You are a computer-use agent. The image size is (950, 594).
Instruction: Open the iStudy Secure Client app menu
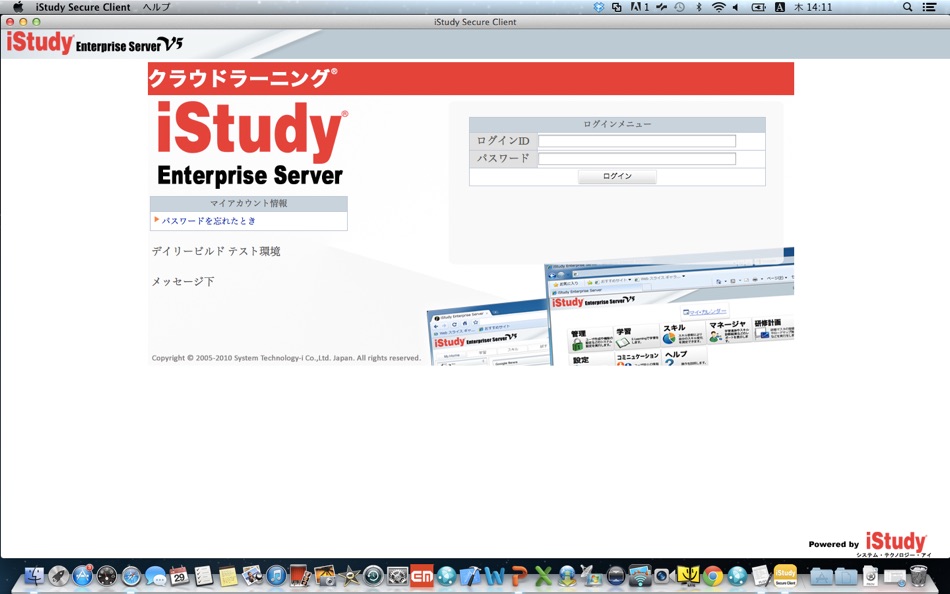pos(83,7)
